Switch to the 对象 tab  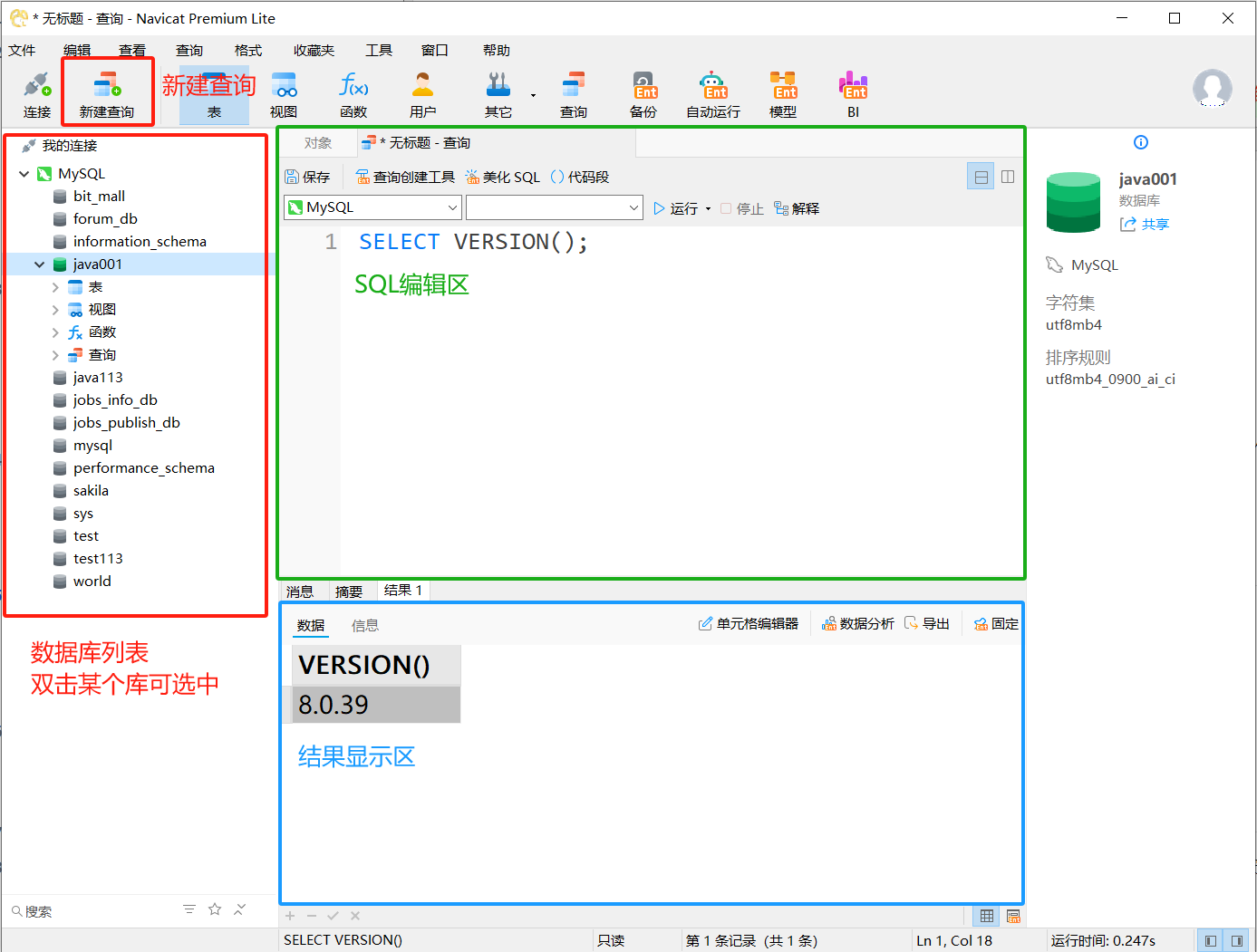coord(318,143)
